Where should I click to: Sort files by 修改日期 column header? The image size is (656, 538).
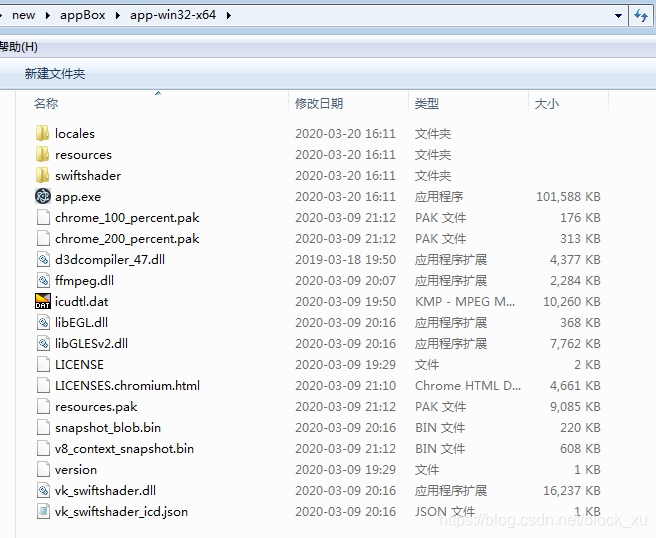(319, 103)
